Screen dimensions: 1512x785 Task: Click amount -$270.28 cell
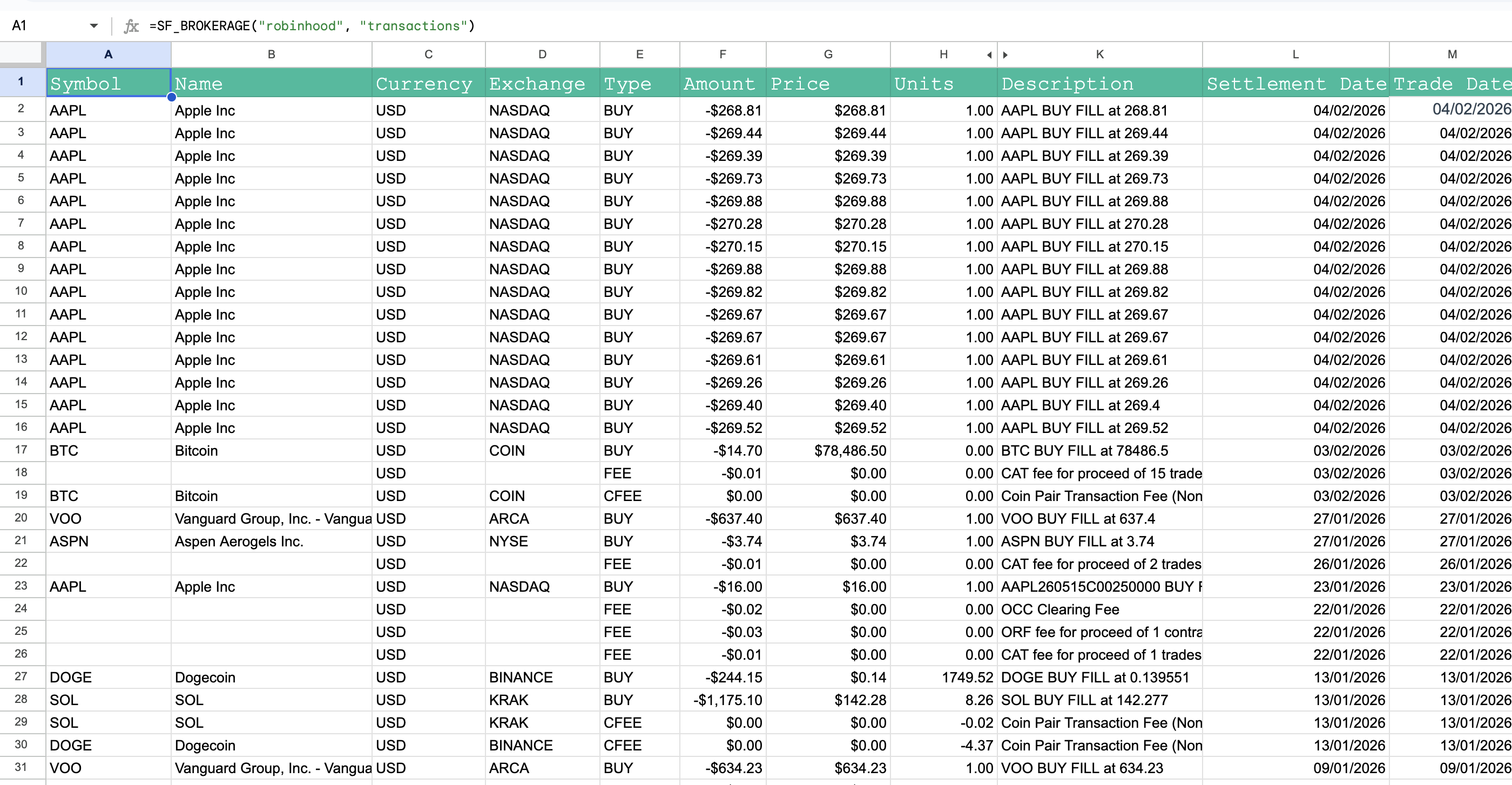[723, 224]
